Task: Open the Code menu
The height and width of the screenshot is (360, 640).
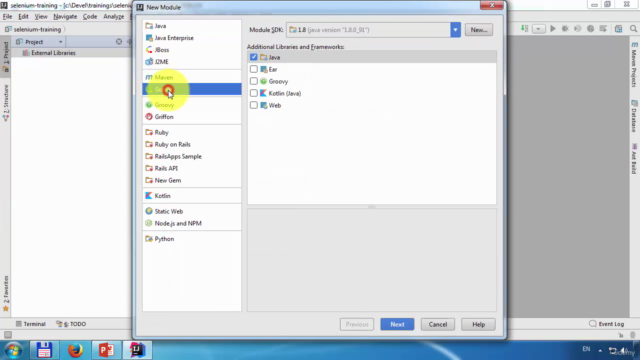Action: point(90,17)
